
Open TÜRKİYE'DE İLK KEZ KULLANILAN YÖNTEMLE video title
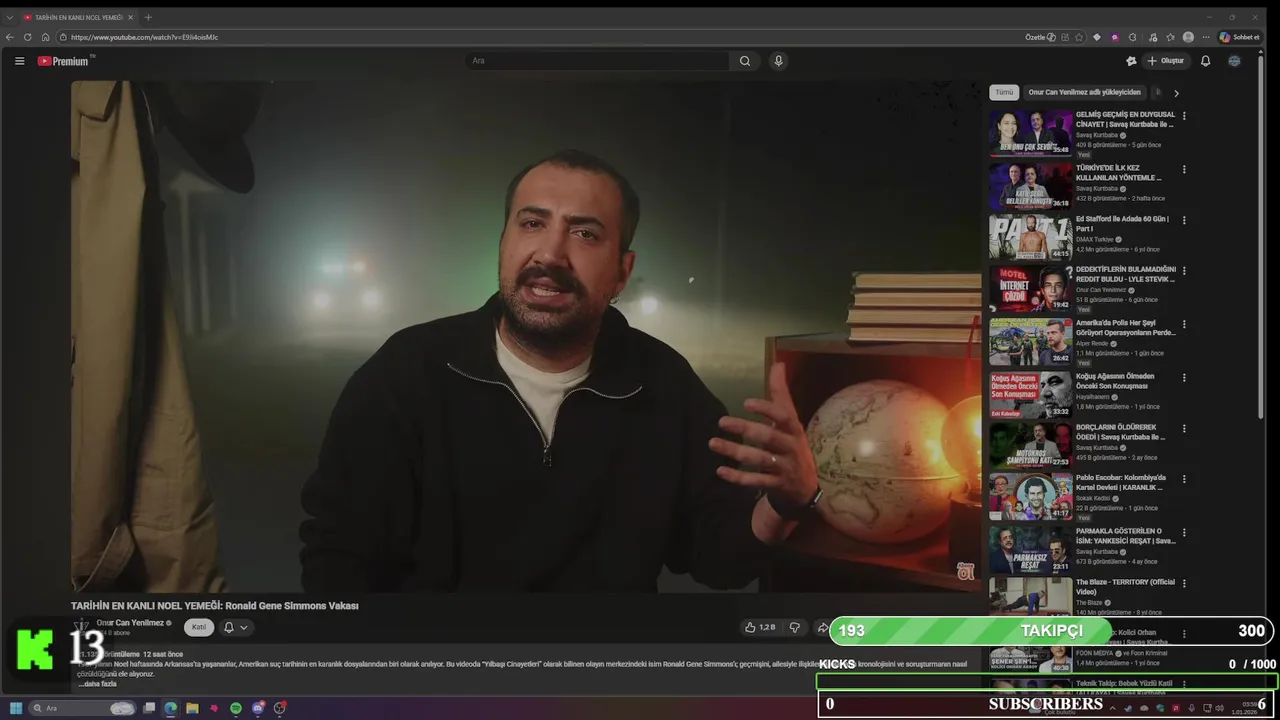(1118, 173)
